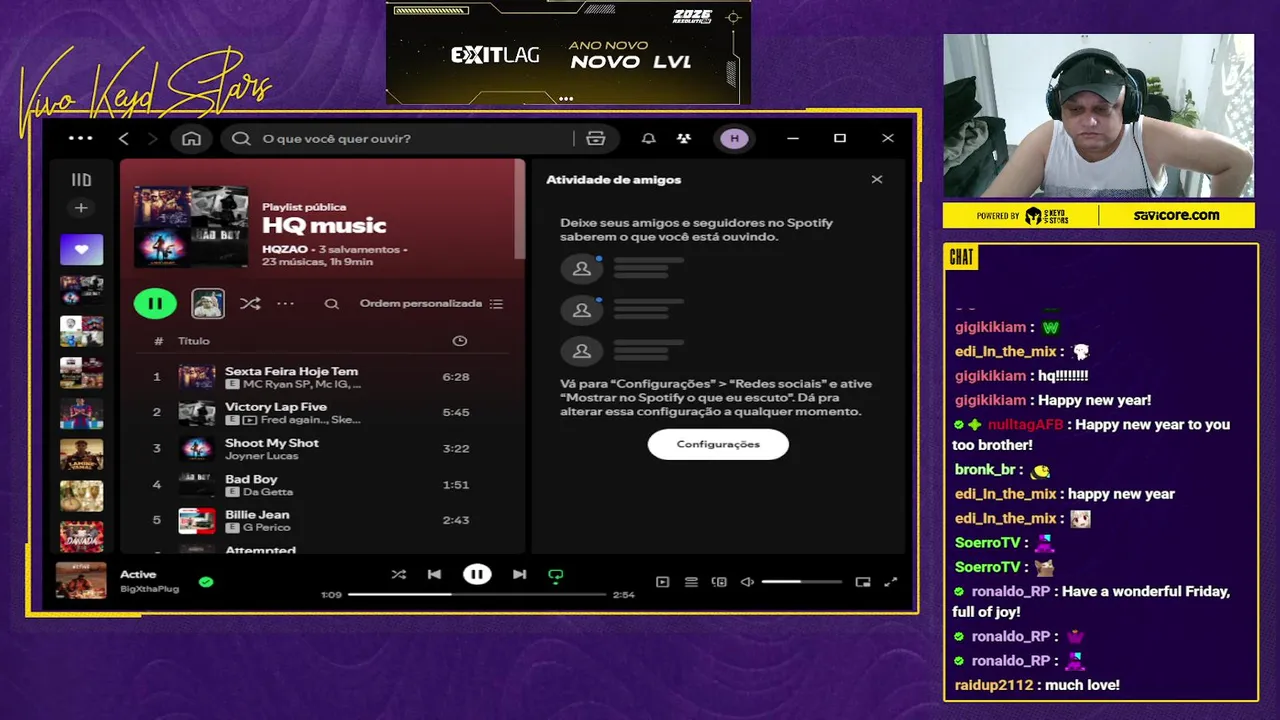The image size is (1280, 720).
Task: Click the now-playing 'Active' album cover
Action: point(81,580)
